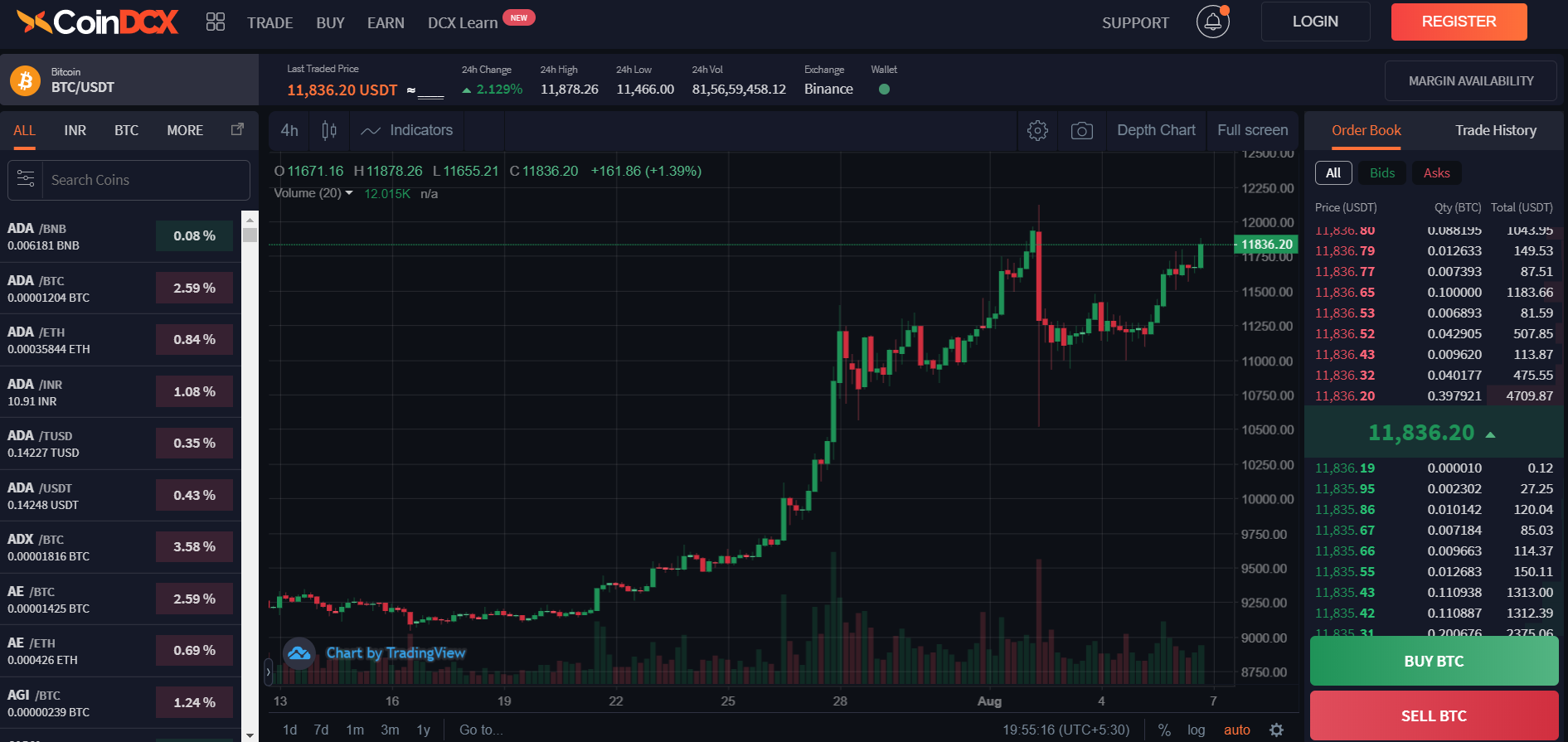Set chart range to 1y
Screen dimensions: 1568x742
pyautogui.click(x=423, y=730)
